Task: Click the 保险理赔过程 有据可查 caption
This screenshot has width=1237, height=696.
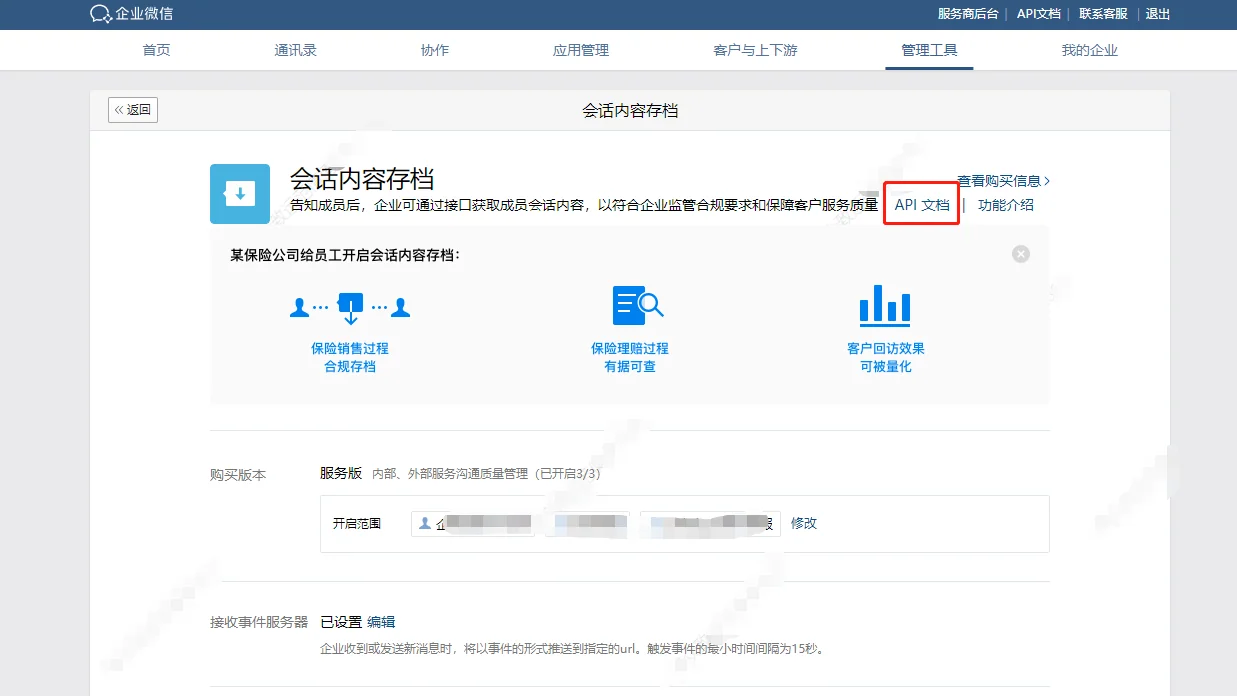Action: 630,358
